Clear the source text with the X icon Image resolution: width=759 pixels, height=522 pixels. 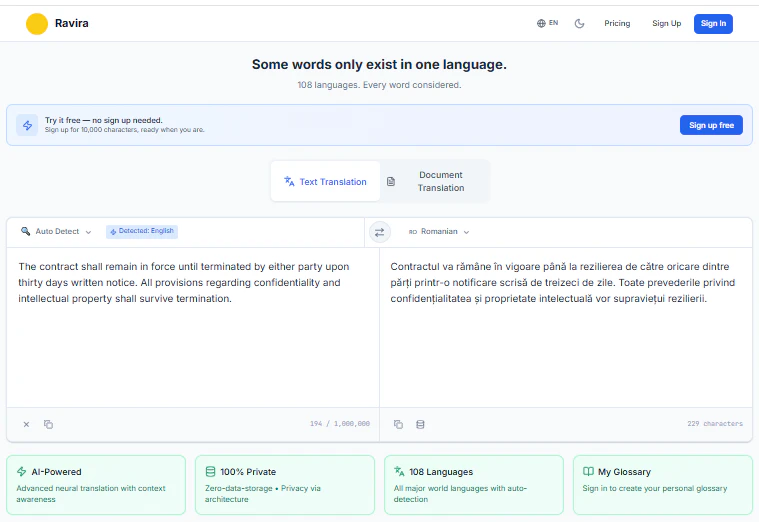26,424
